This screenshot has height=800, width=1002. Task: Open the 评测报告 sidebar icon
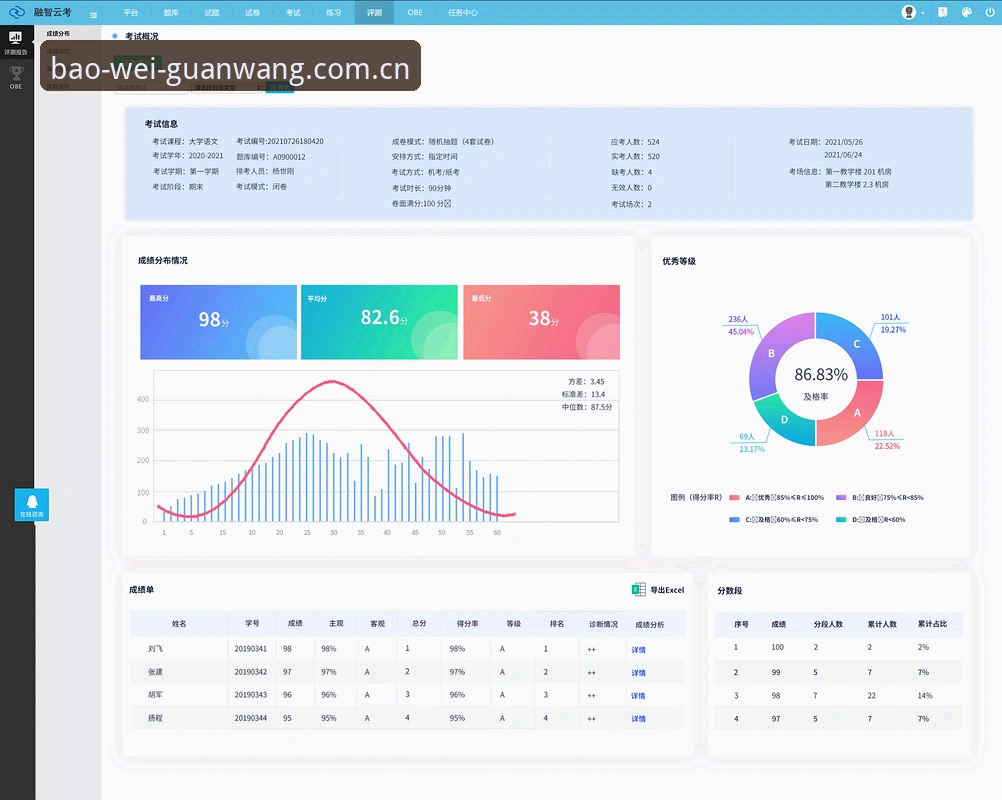[16, 42]
